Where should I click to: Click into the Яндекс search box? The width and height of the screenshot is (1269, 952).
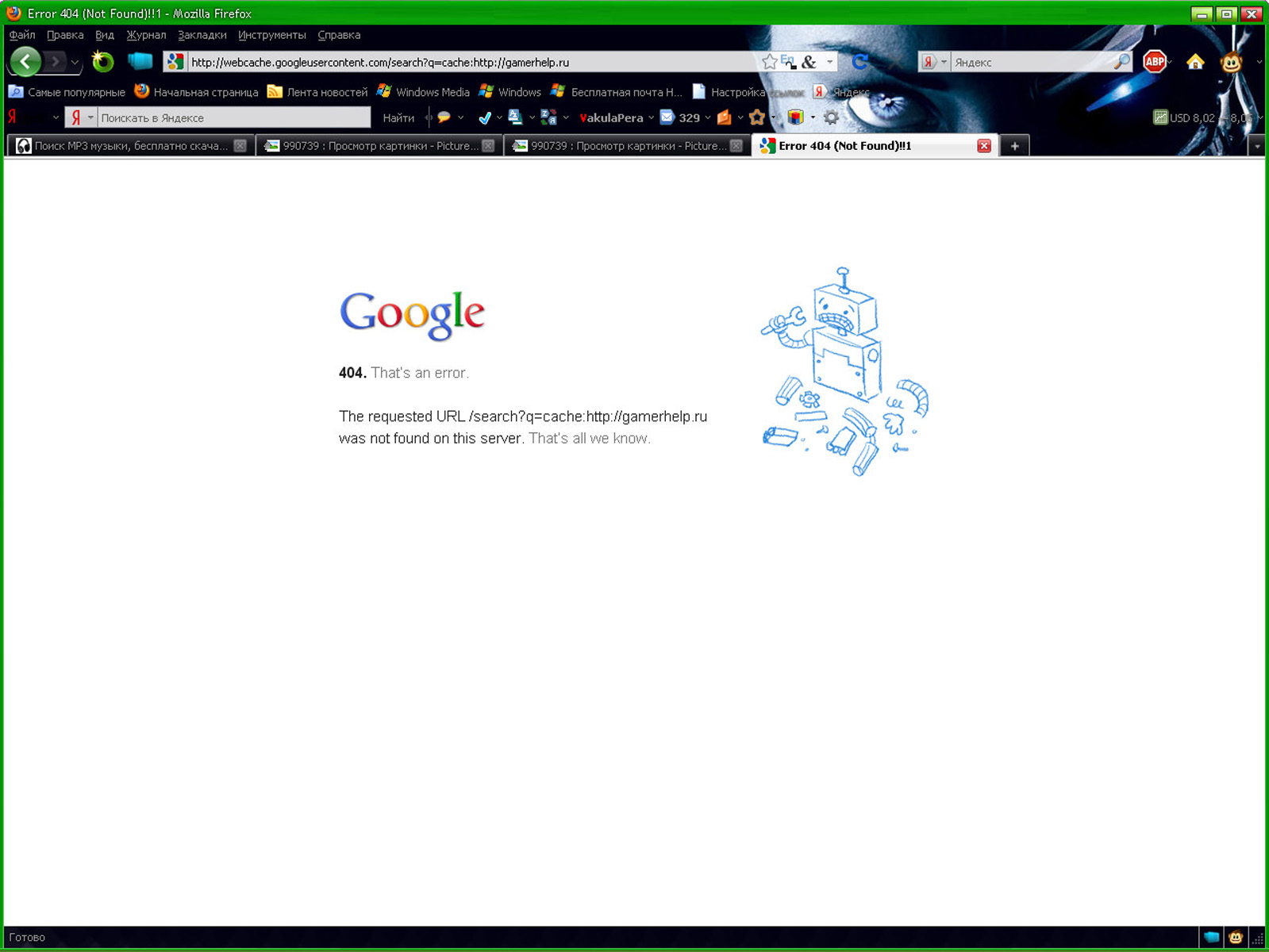click(1031, 62)
